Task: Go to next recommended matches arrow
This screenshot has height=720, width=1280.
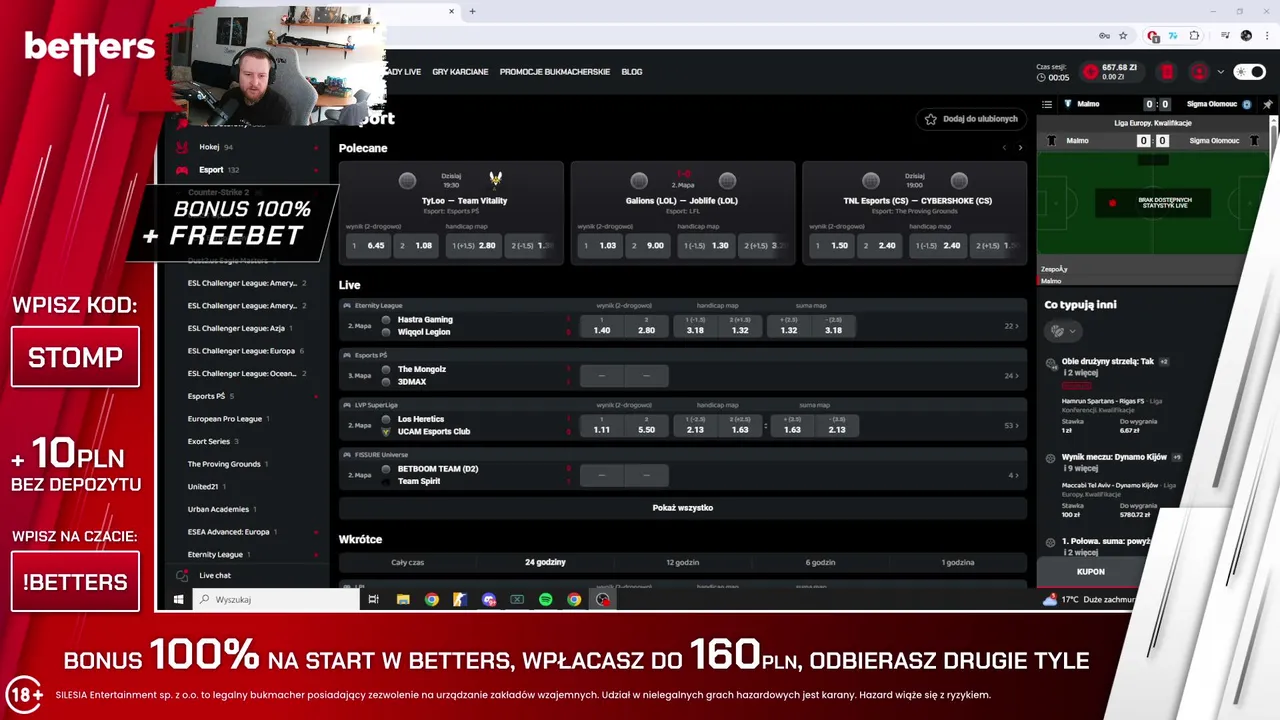Action: 1020,148
